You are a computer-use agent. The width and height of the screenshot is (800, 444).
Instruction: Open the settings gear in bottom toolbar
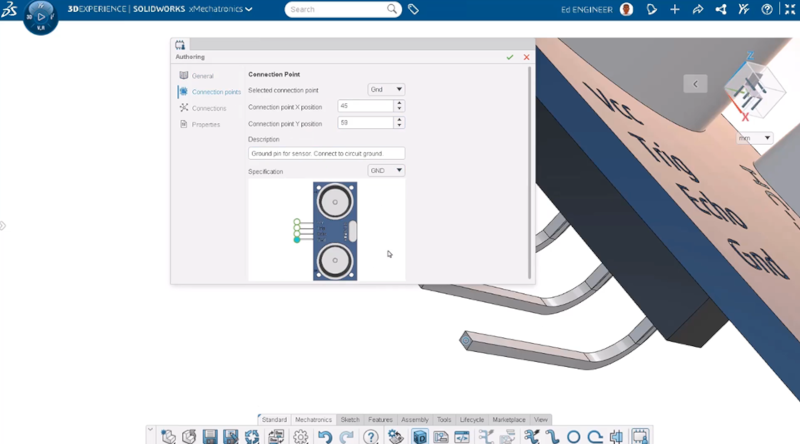point(300,437)
